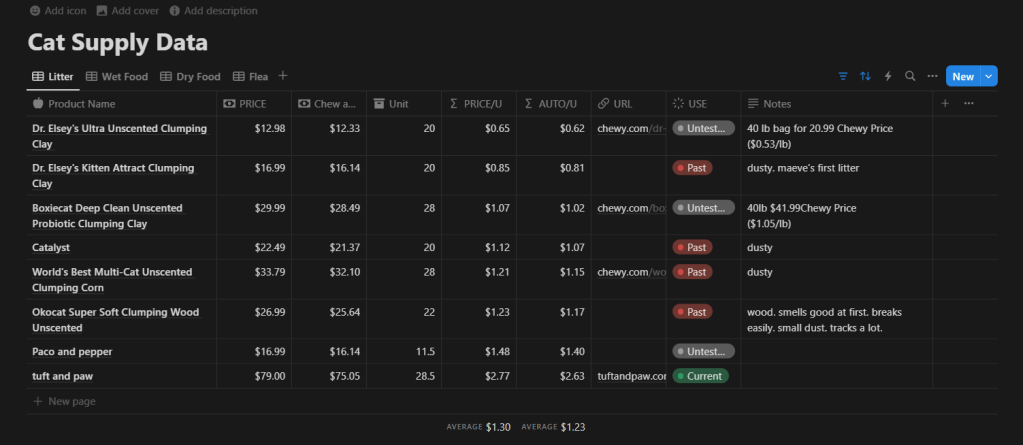Open the tuftandpaw.com URL link
This screenshot has width=1023, height=445.
coord(631,376)
